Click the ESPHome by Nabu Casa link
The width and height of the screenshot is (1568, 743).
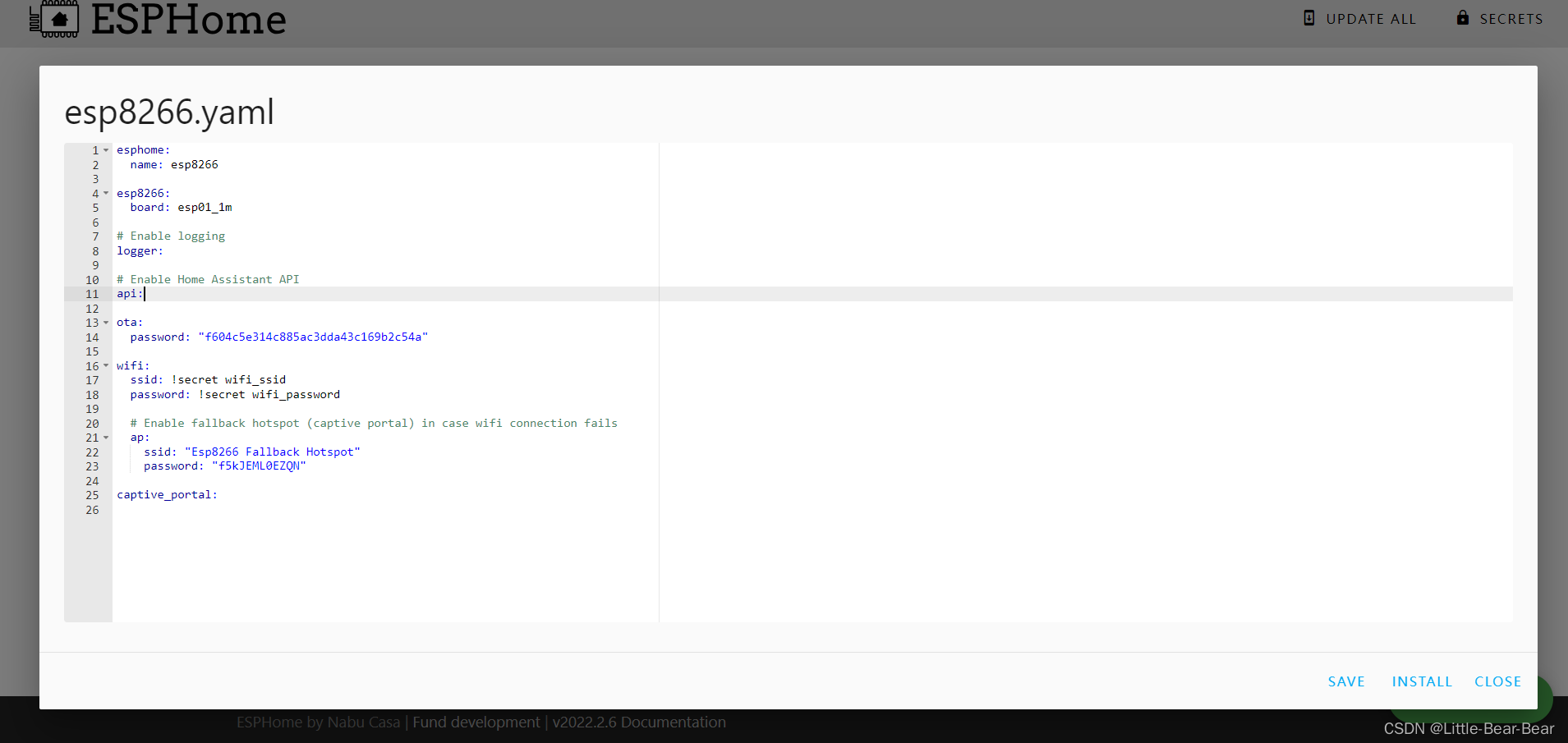319,722
